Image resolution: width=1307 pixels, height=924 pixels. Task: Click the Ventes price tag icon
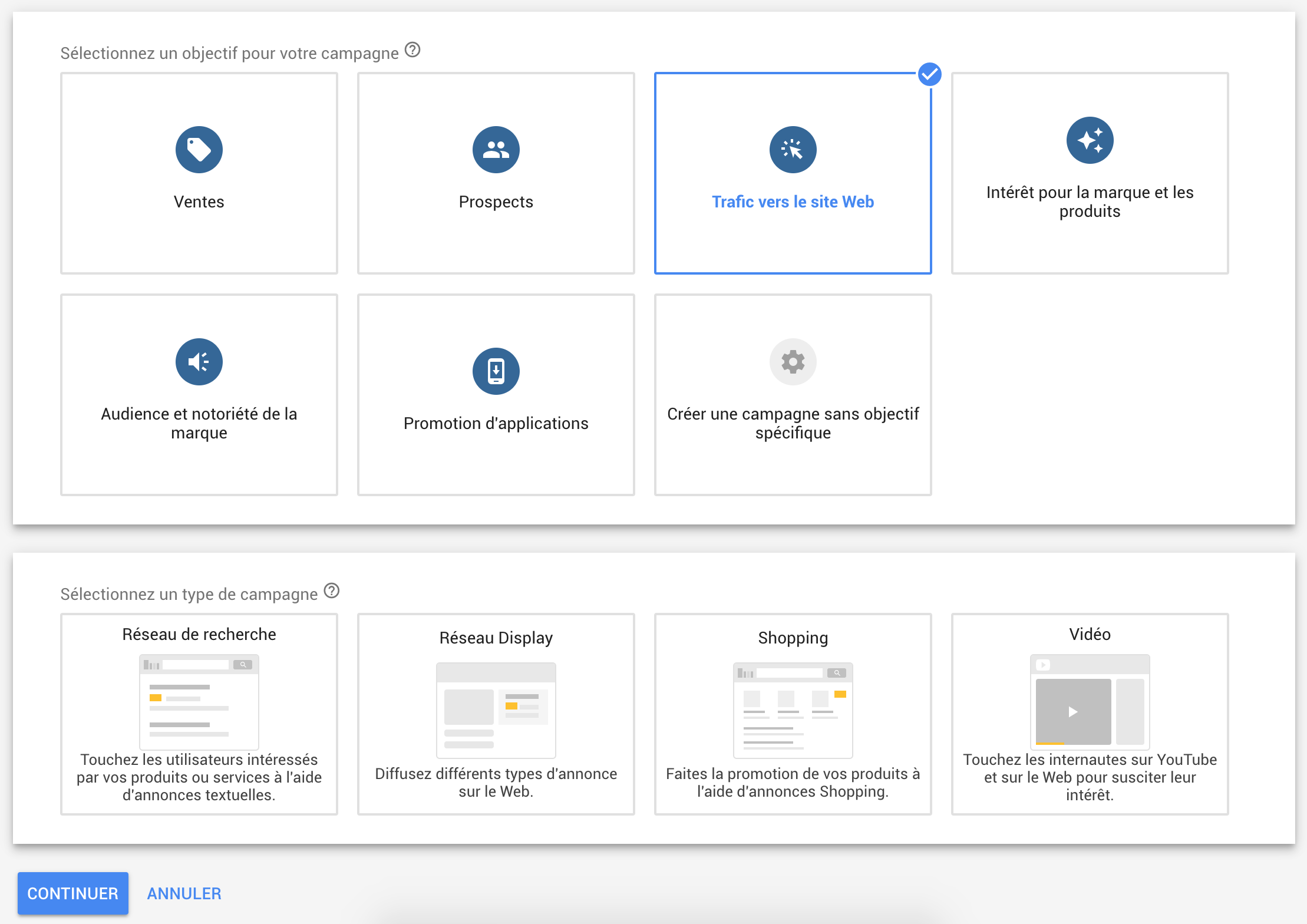(199, 150)
